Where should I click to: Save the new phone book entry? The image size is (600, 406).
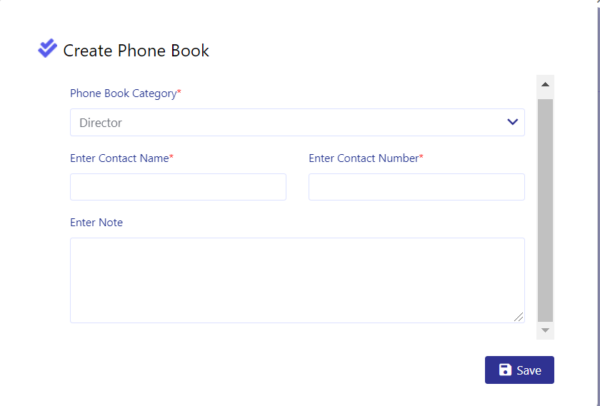click(x=519, y=370)
